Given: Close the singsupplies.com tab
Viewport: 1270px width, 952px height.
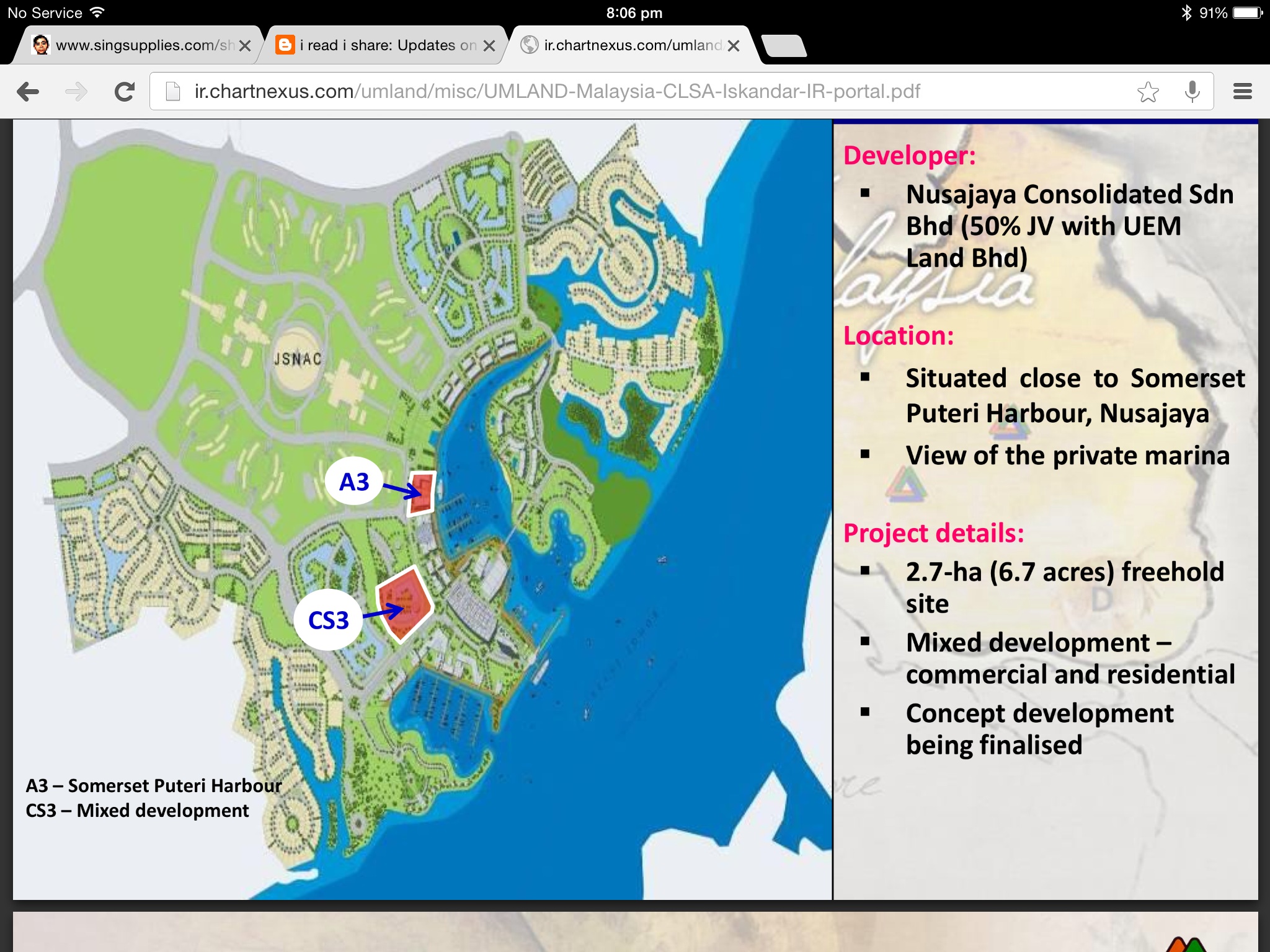Looking at the screenshot, I should tap(245, 46).
